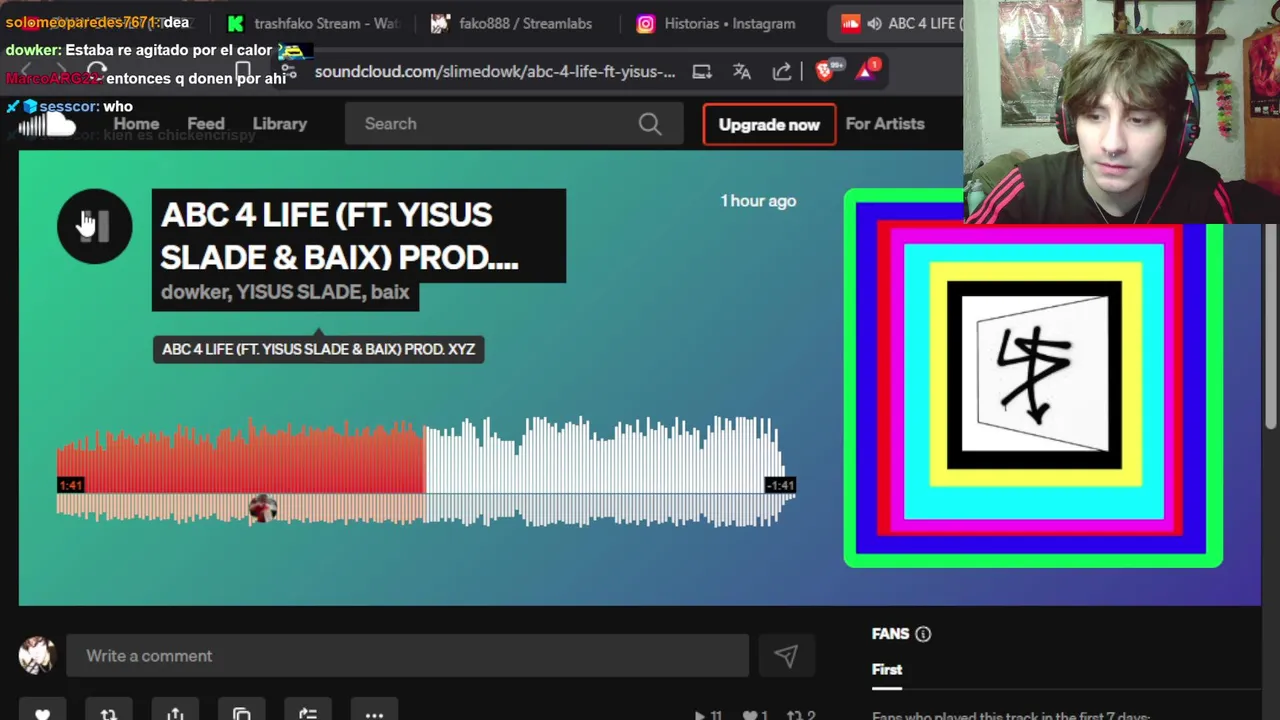This screenshot has width=1280, height=720.
Task: Switch to trashfako Stream Kick tab
Action: coord(312,23)
